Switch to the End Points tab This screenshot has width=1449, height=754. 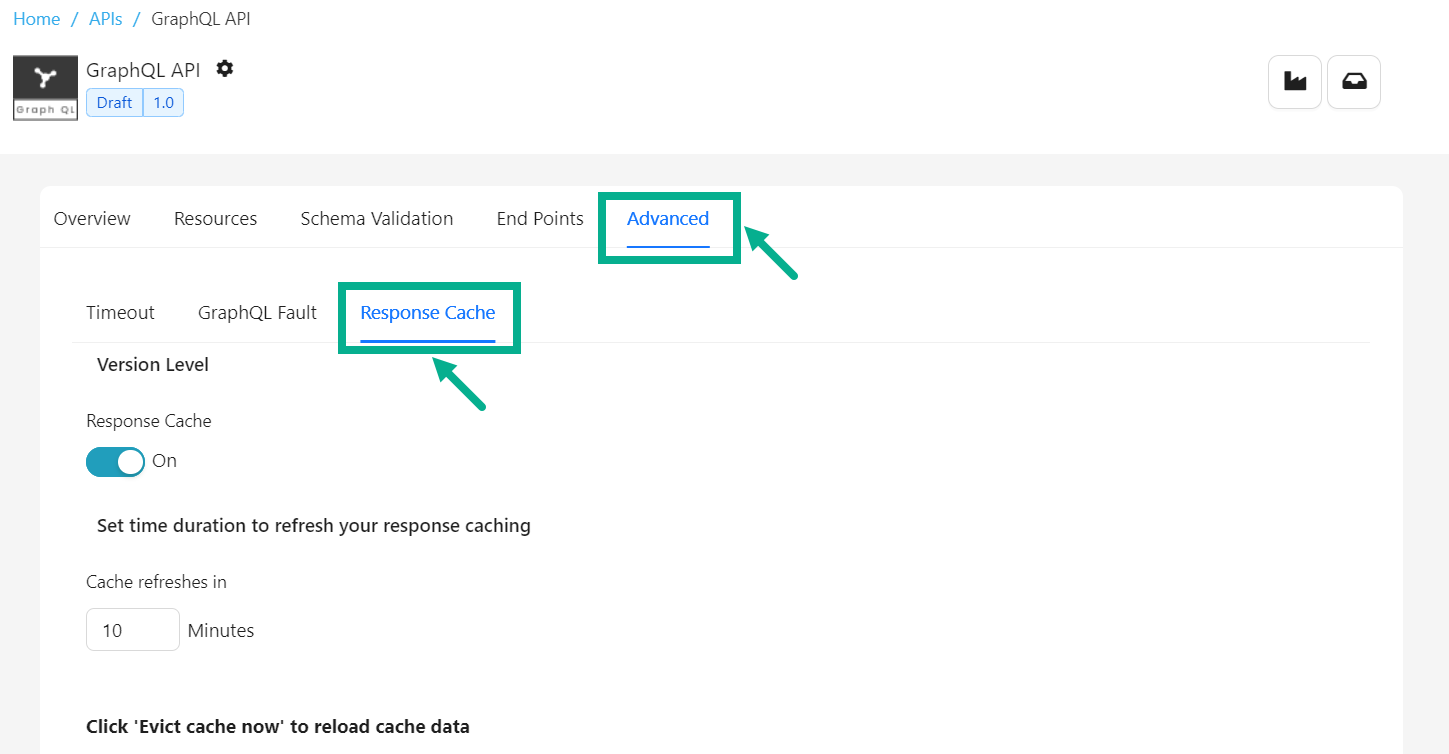[540, 218]
